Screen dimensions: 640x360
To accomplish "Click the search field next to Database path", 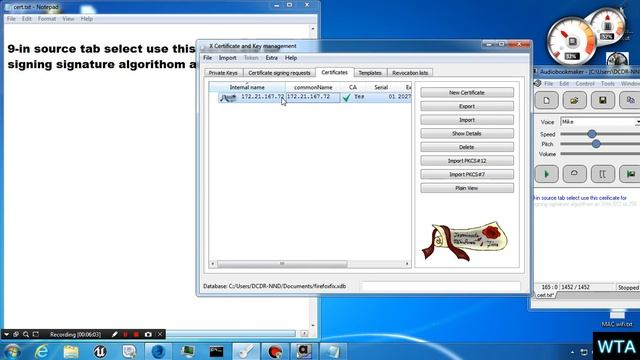I will coord(440,286).
